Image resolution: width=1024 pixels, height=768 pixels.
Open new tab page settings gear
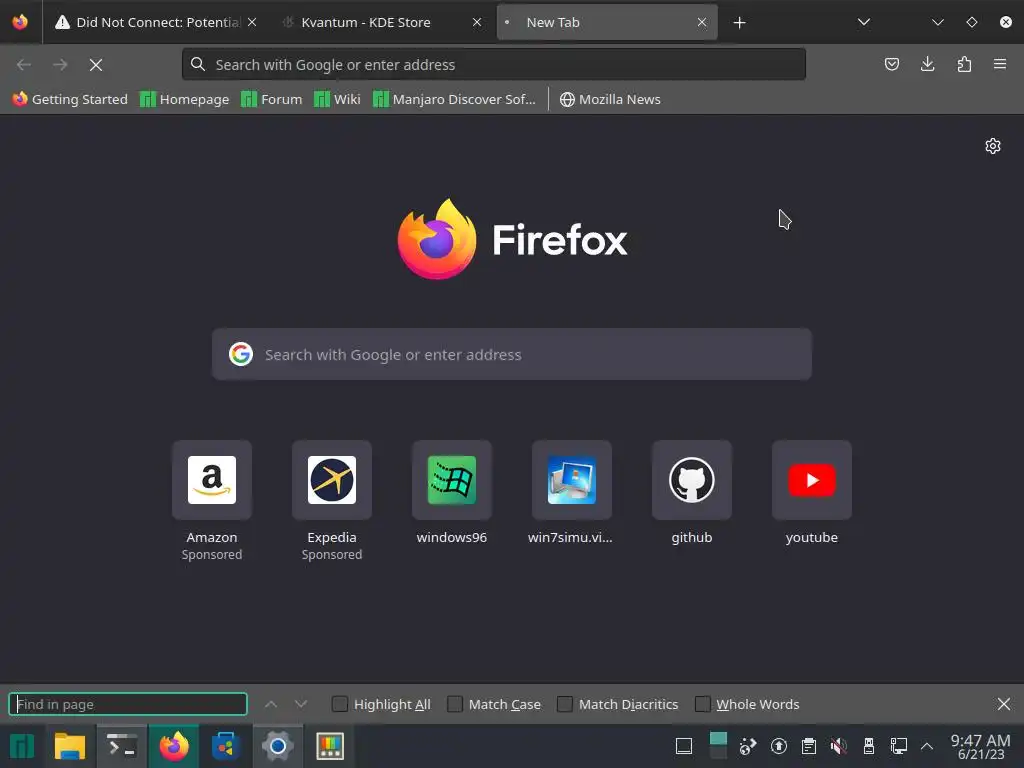[x=993, y=146]
